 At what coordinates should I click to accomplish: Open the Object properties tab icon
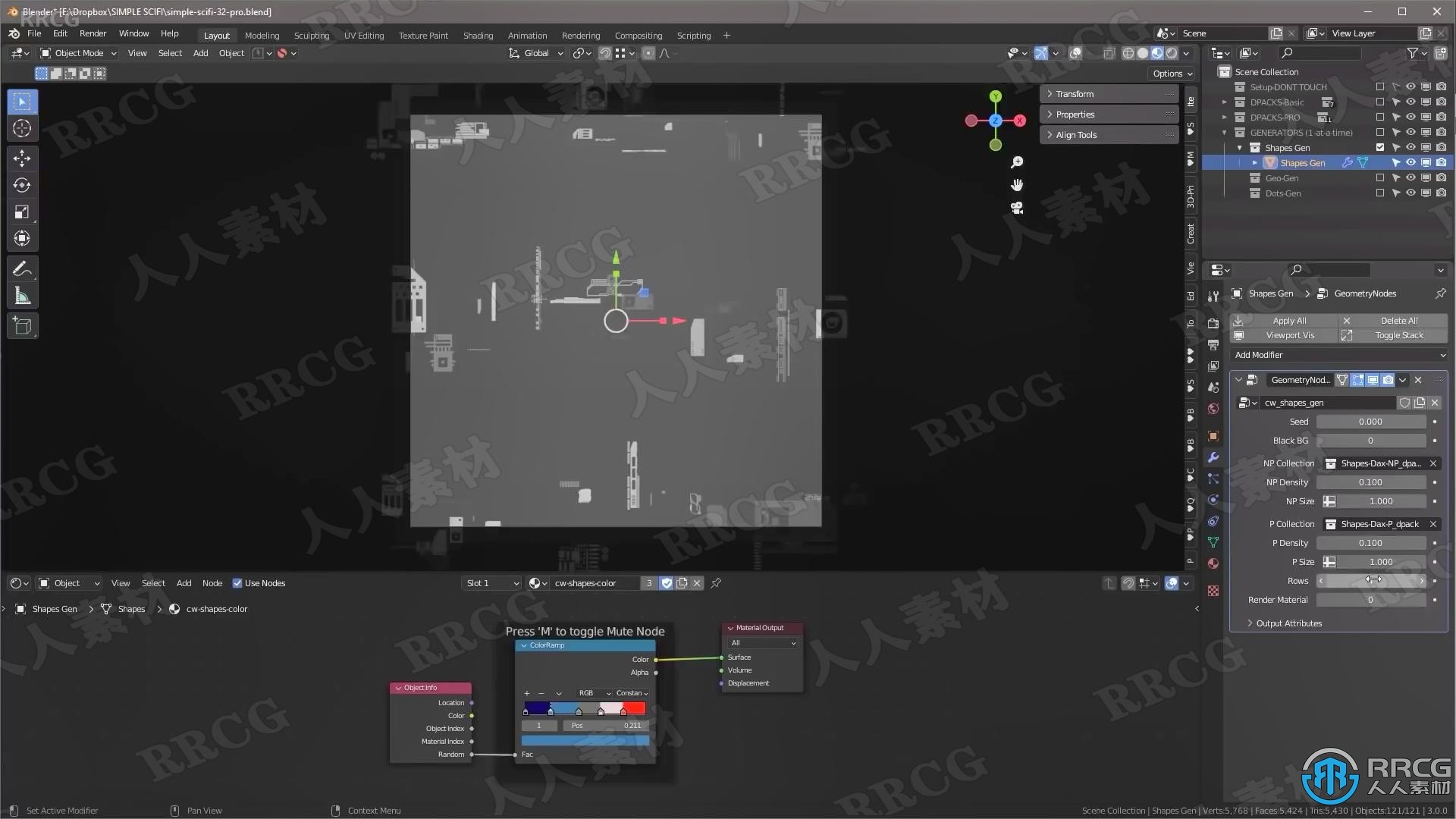(x=1213, y=436)
